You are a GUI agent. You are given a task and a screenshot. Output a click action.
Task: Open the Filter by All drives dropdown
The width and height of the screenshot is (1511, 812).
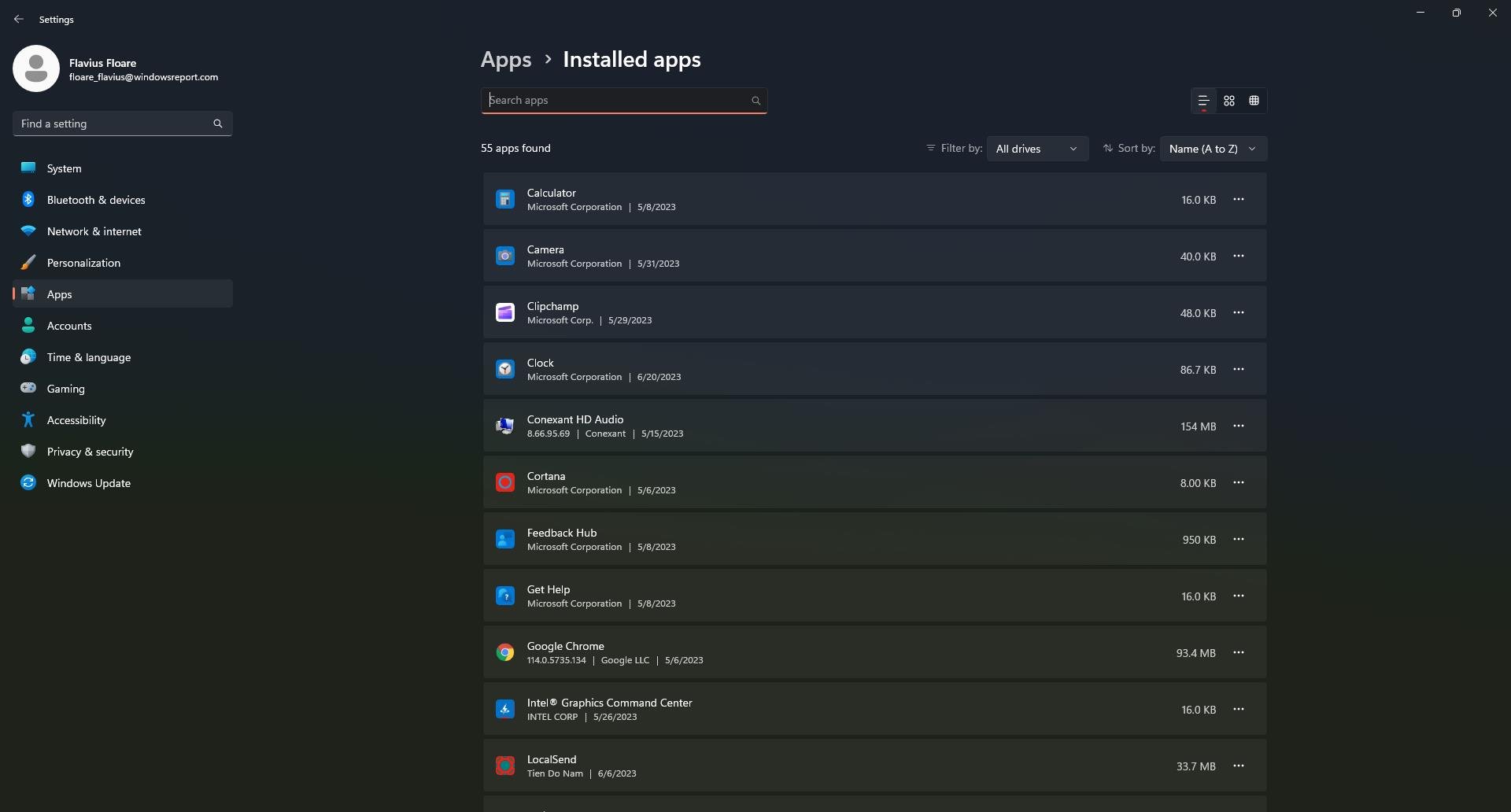pos(1037,149)
